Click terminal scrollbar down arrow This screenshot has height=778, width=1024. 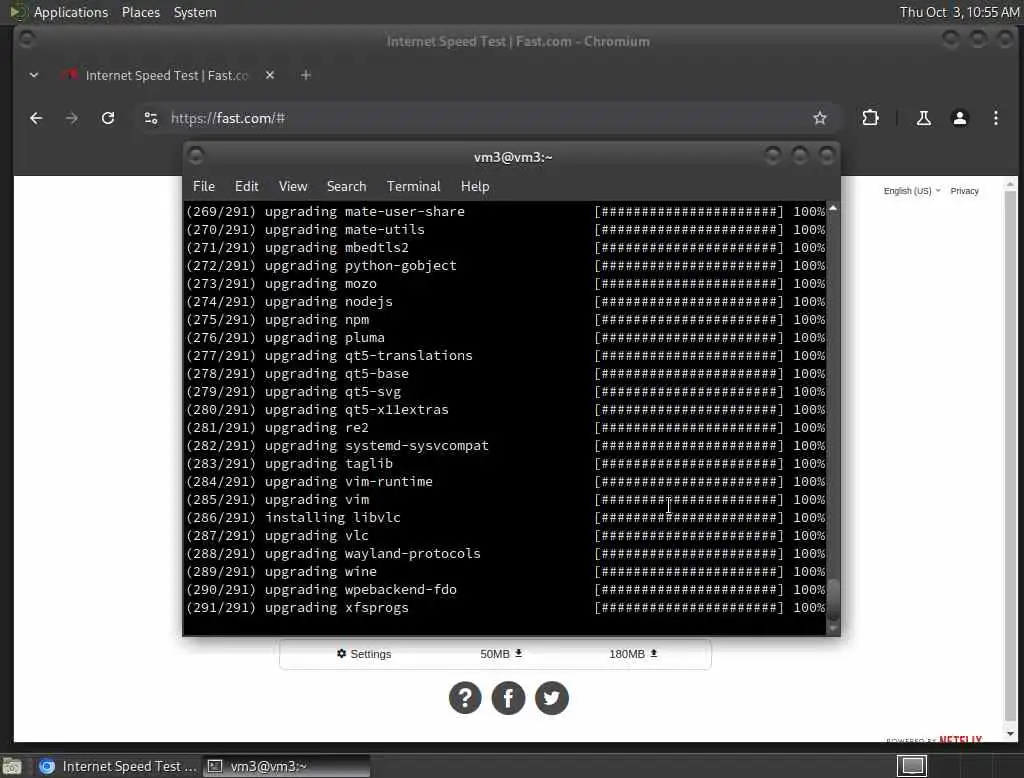(x=833, y=628)
